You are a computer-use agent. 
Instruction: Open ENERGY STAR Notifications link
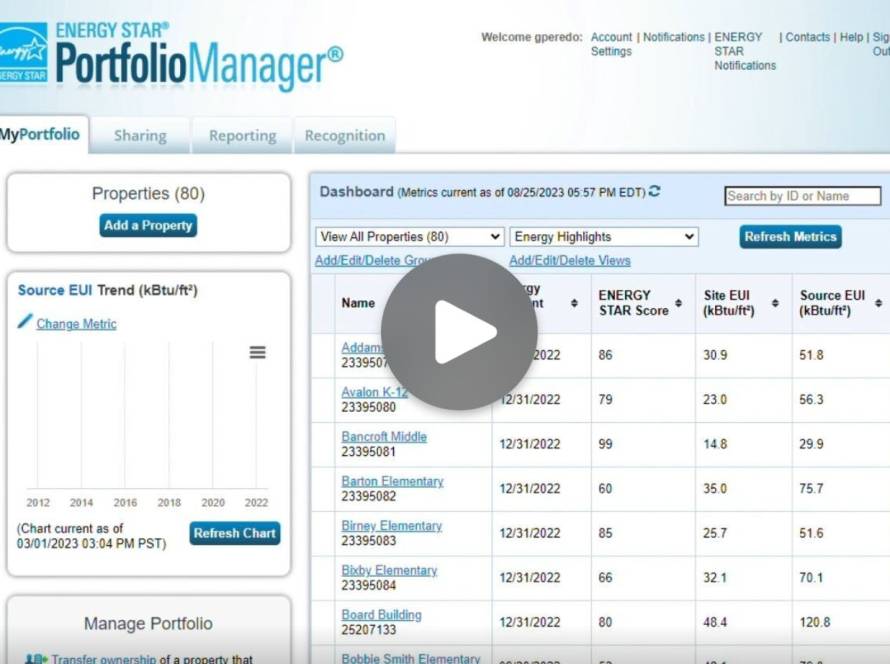click(x=745, y=51)
